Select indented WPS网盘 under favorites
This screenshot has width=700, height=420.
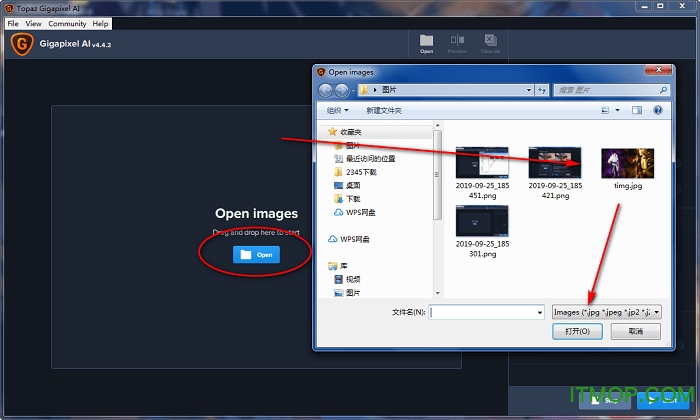click(360, 212)
